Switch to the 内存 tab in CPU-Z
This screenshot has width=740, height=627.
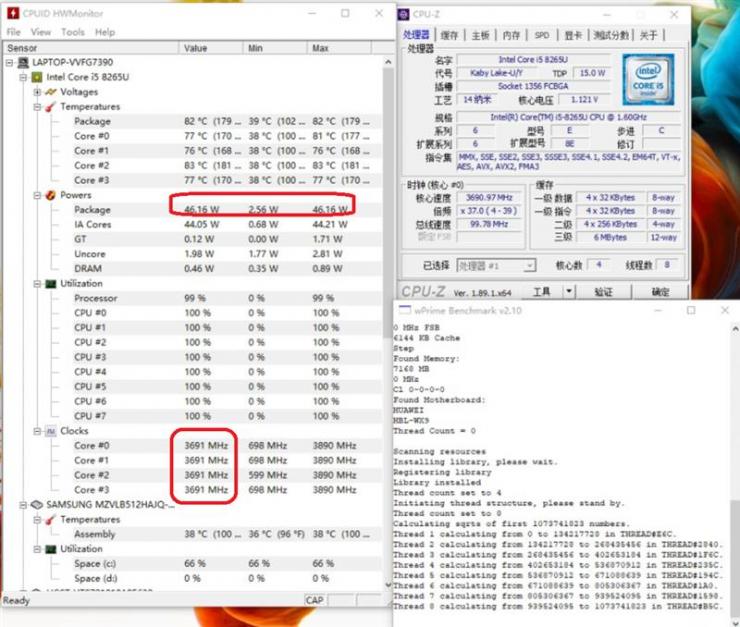click(511, 35)
